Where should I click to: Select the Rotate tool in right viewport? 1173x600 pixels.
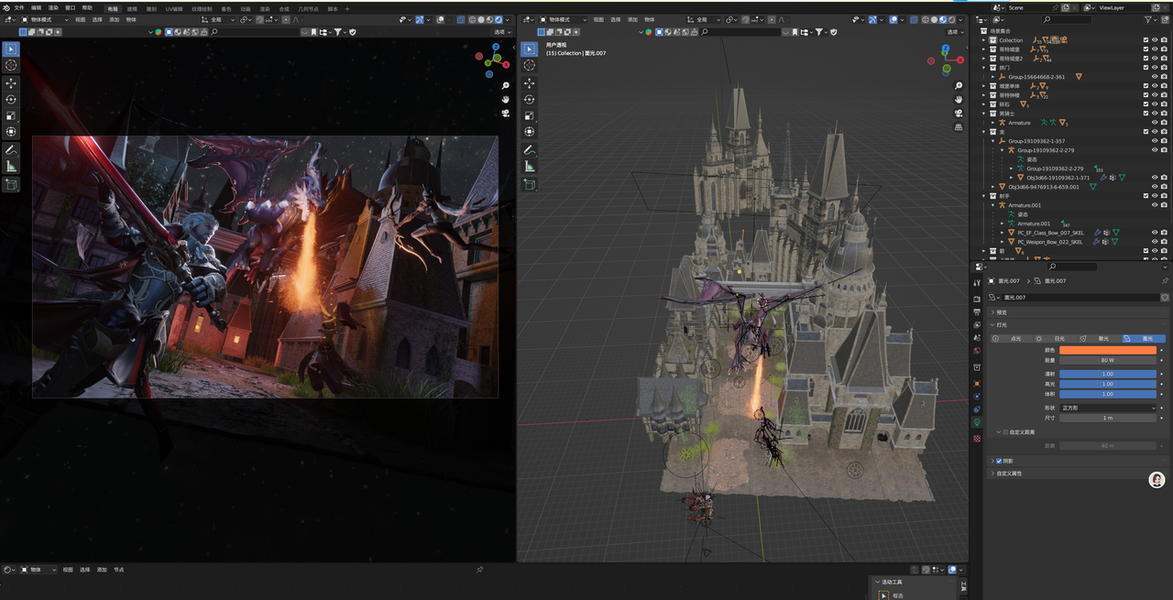529,99
